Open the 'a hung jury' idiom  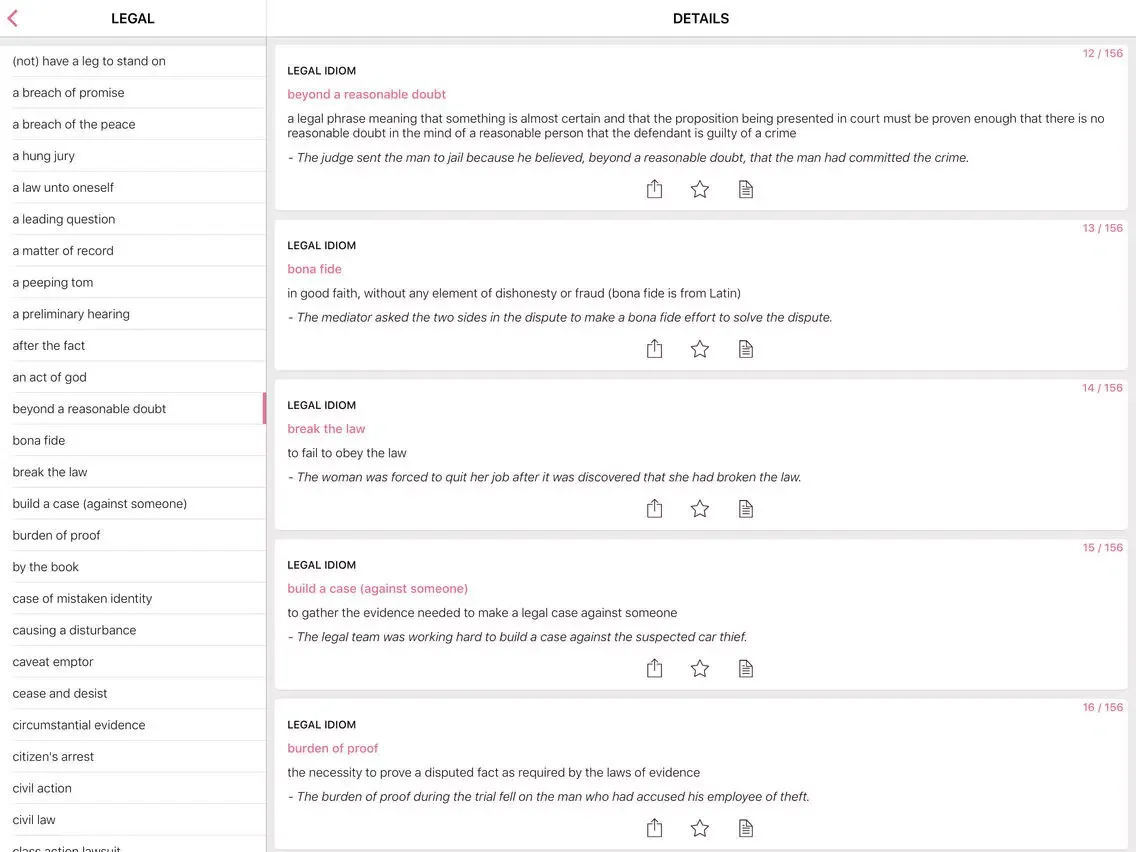click(133, 156)
